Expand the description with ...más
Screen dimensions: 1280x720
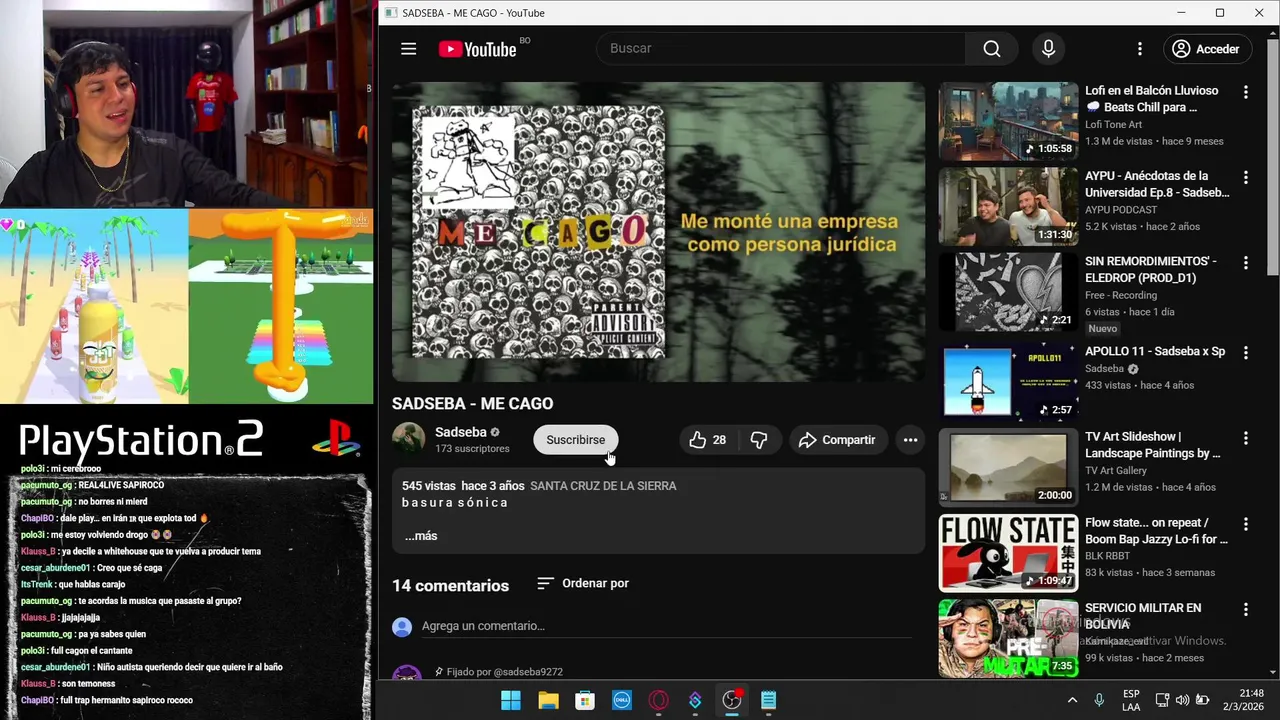pos(420,536)
